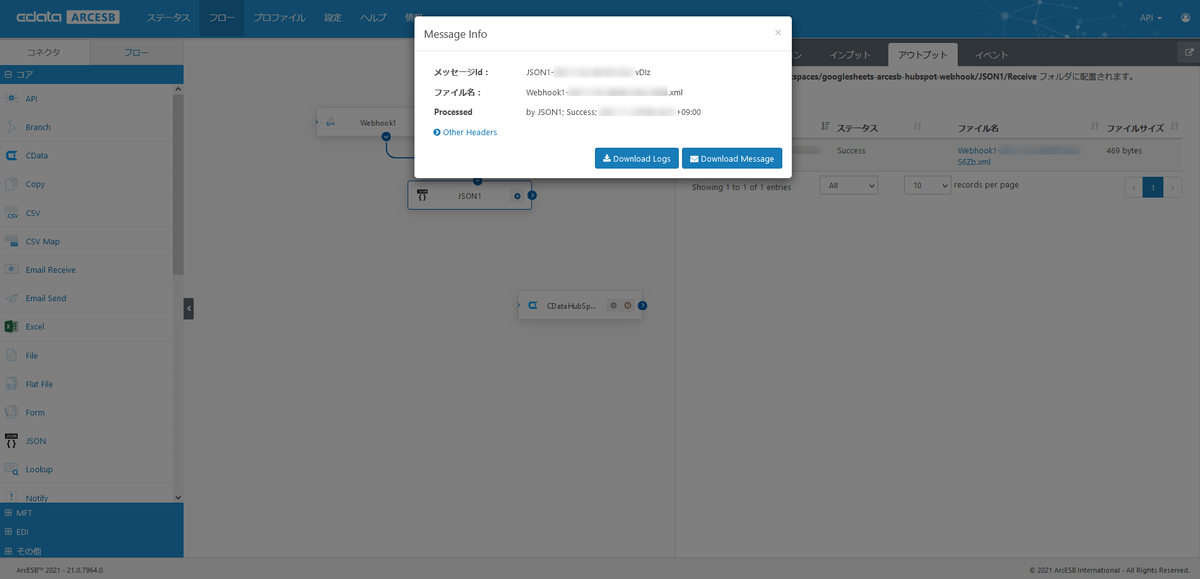Click the previous page arrow
This screenshot has height=579, width=1200.
coord(1134,187)
